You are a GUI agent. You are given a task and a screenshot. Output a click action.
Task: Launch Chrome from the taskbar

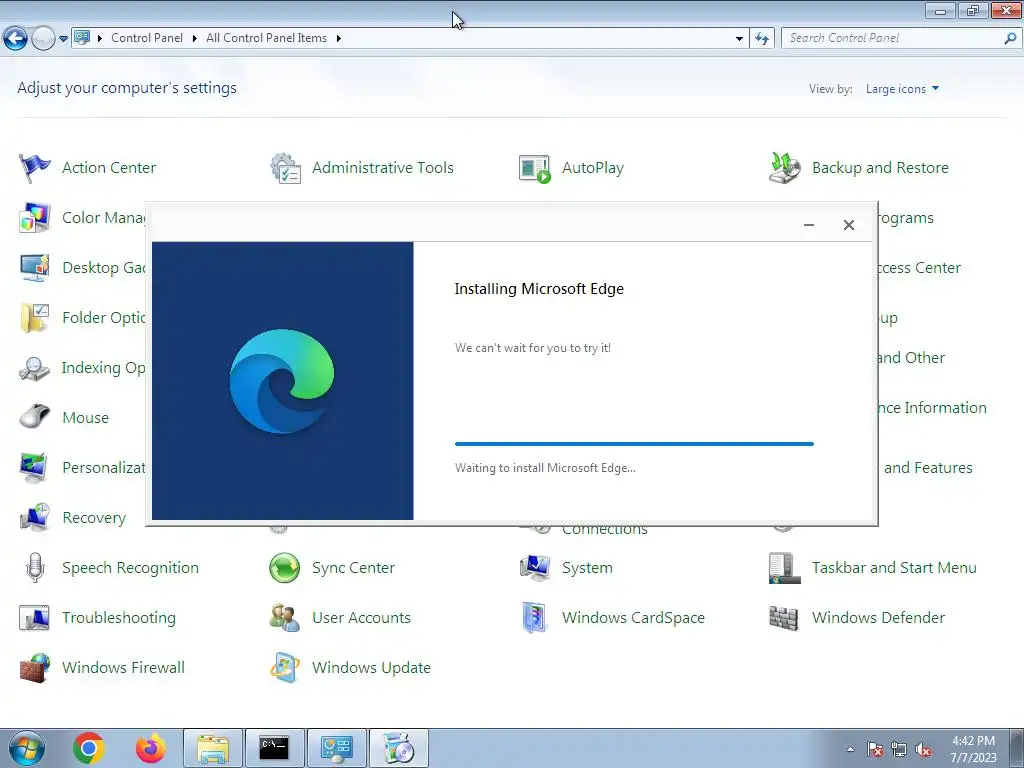click(89, 748)
